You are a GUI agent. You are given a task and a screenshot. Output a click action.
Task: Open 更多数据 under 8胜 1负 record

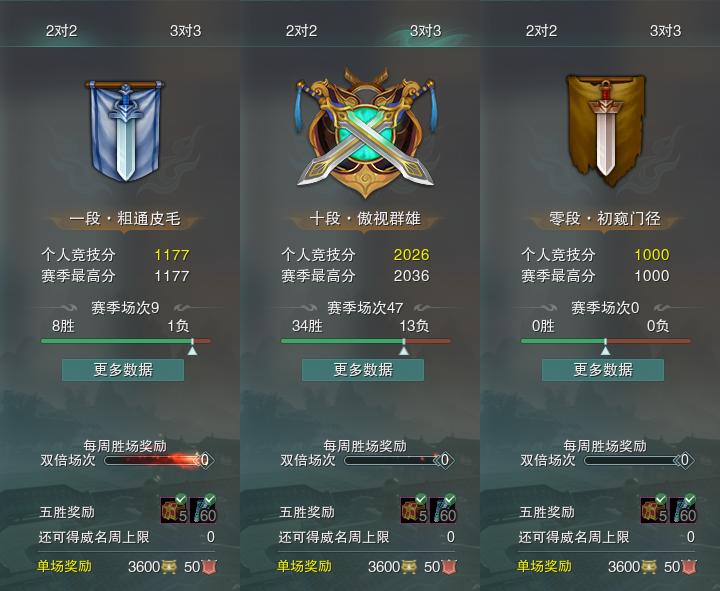[123, 370]
